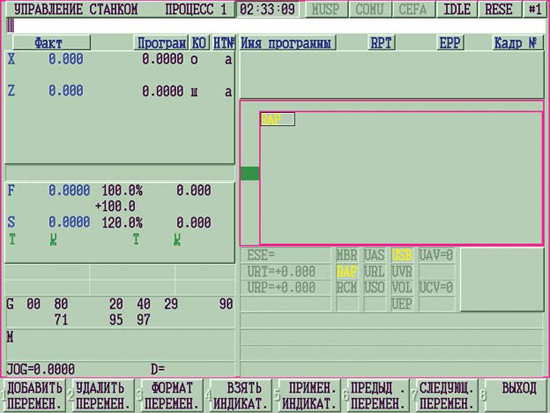Select the VOL indicator cell

[402, 288]
